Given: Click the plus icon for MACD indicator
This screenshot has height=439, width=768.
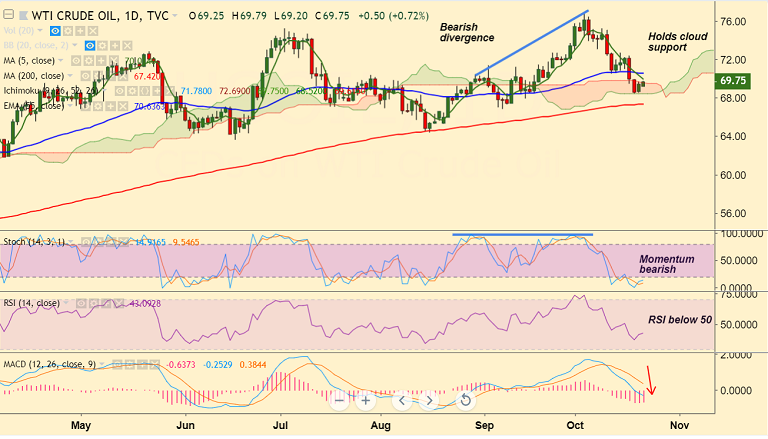Looking at the screenshot, I should [142, 365].
